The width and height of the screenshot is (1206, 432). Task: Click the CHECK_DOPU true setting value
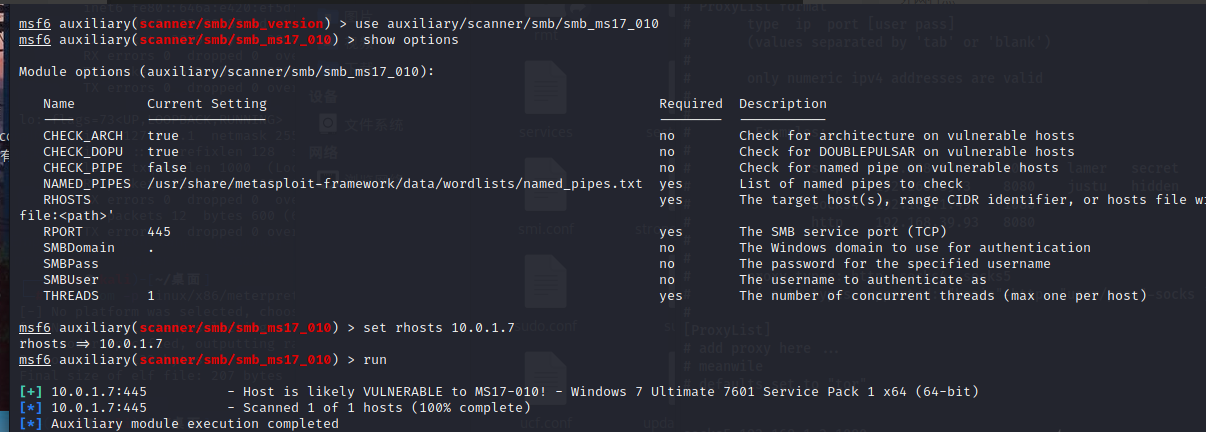pyautogui.click(x=163, y=151)
